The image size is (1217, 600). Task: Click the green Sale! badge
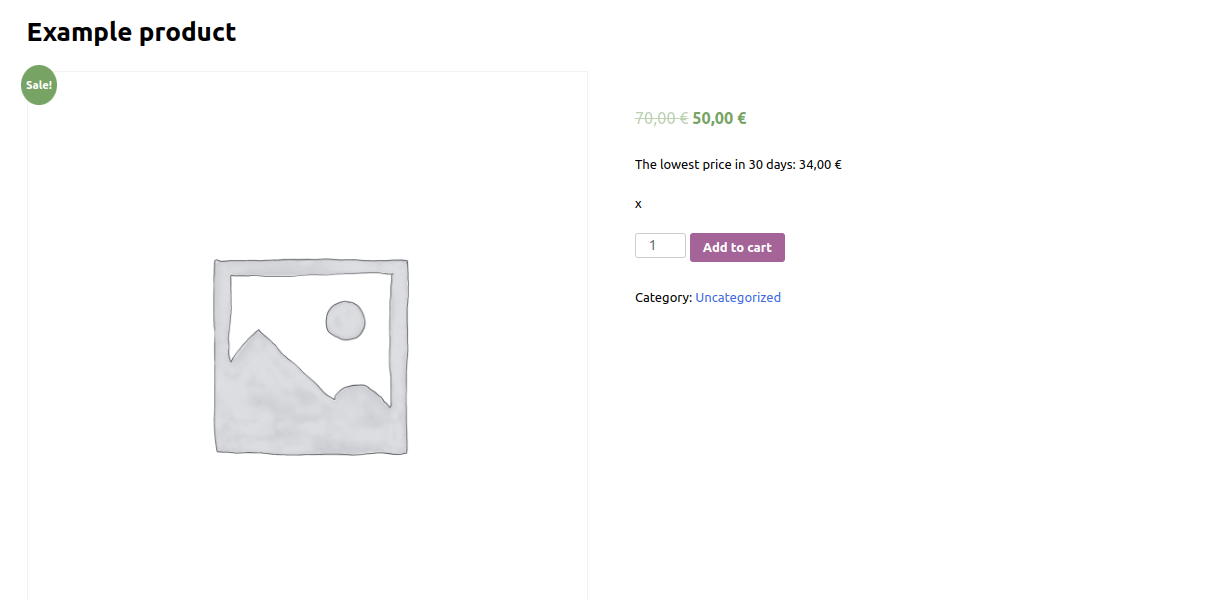point(39,85)
